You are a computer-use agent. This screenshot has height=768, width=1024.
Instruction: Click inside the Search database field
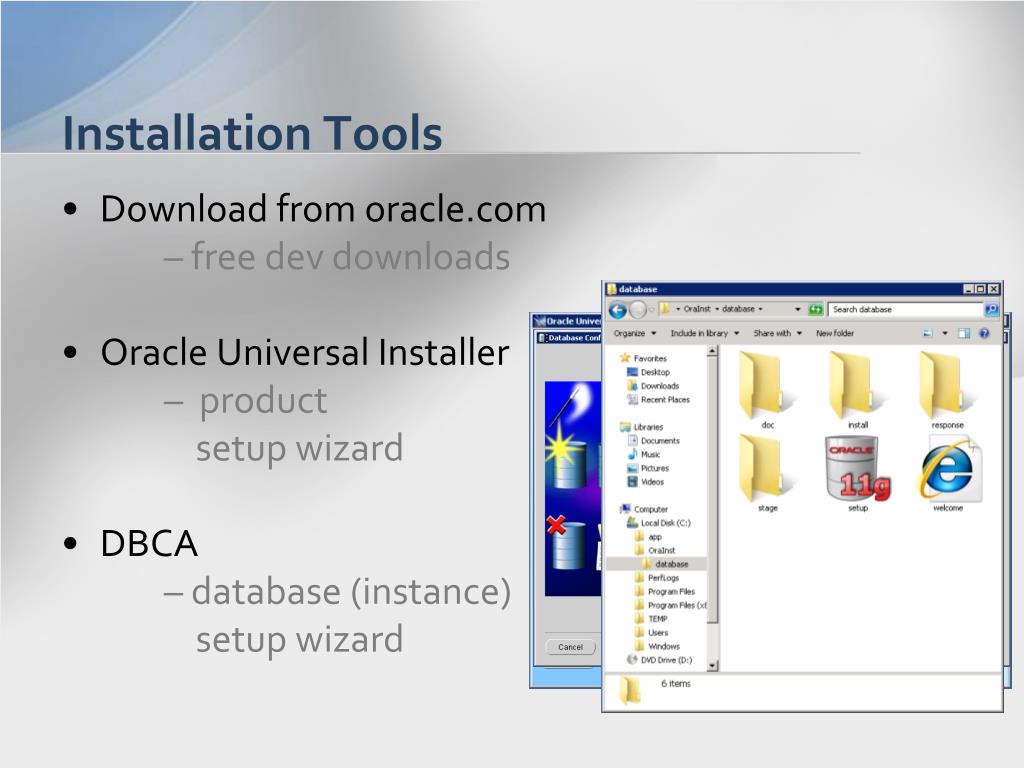pyautogui.click(x=905, y=310)
